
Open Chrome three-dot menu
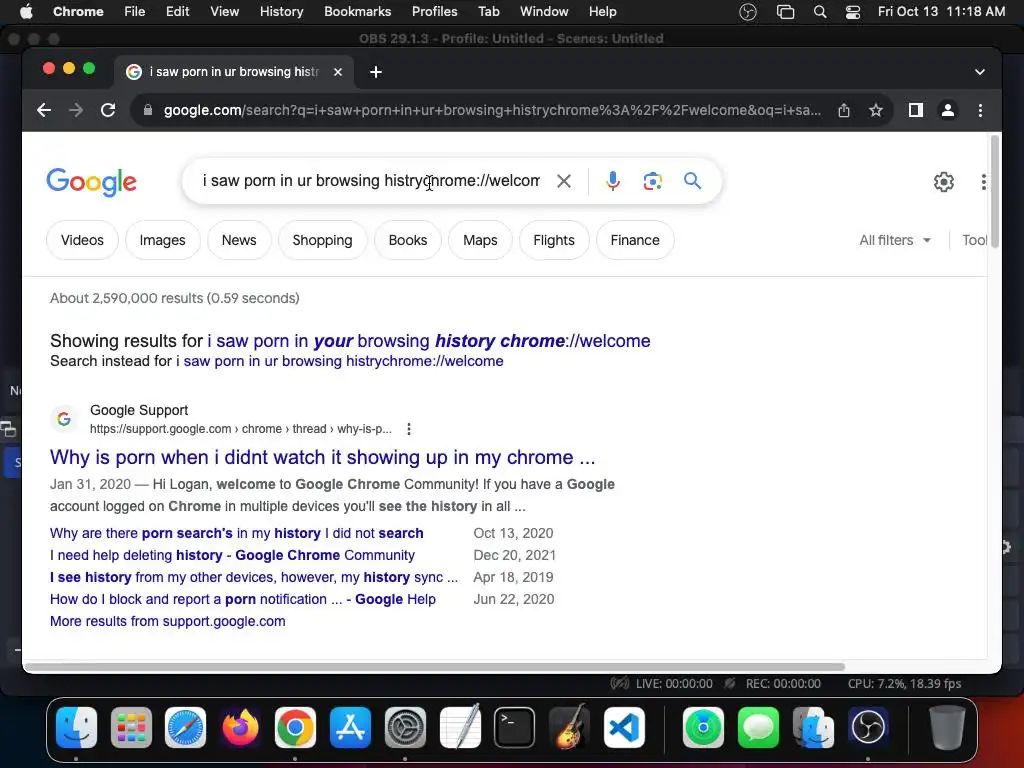[980, 110]
